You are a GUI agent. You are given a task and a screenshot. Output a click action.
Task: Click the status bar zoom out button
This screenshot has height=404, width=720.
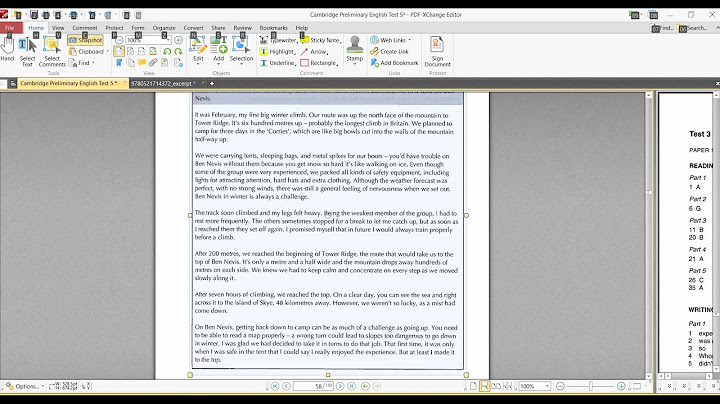click(560, 387)
